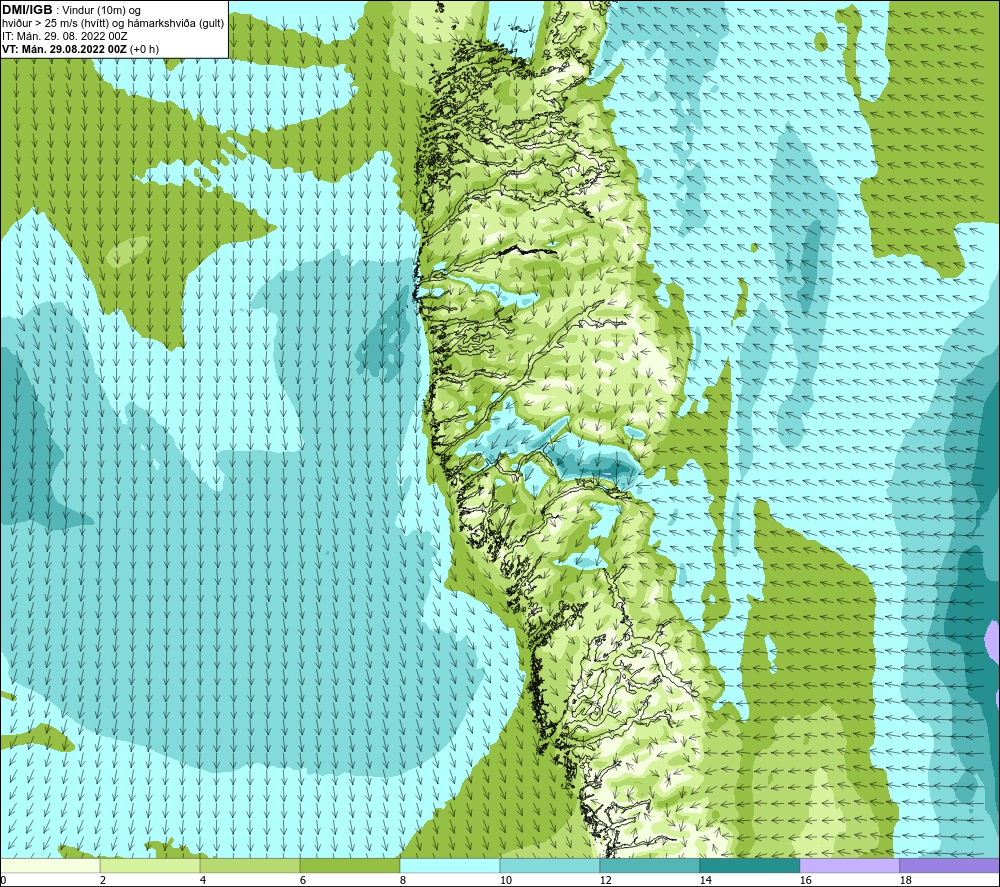Click the light cyan 8–10 m/s legend swatch

tap(450, 865)
